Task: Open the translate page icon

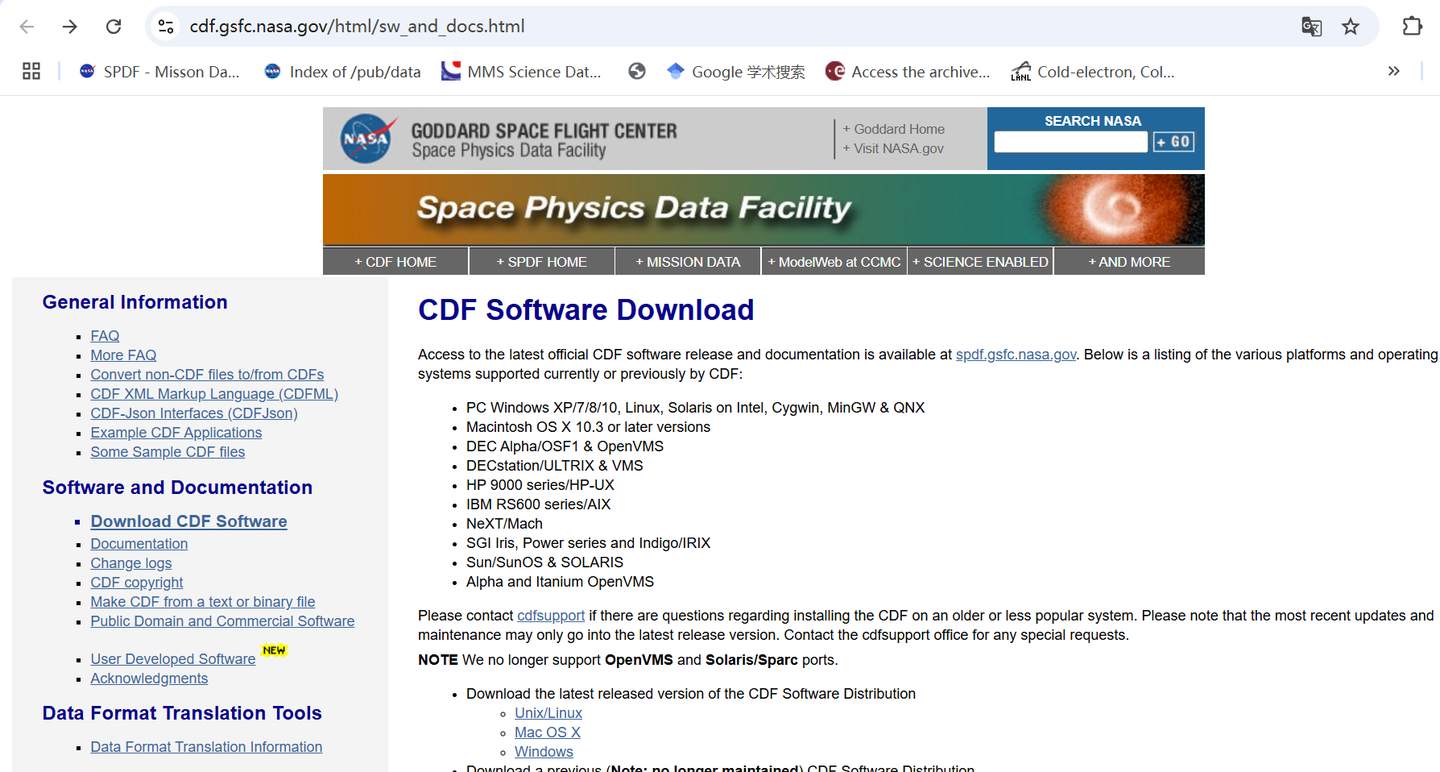Action: pos(1311,27)
